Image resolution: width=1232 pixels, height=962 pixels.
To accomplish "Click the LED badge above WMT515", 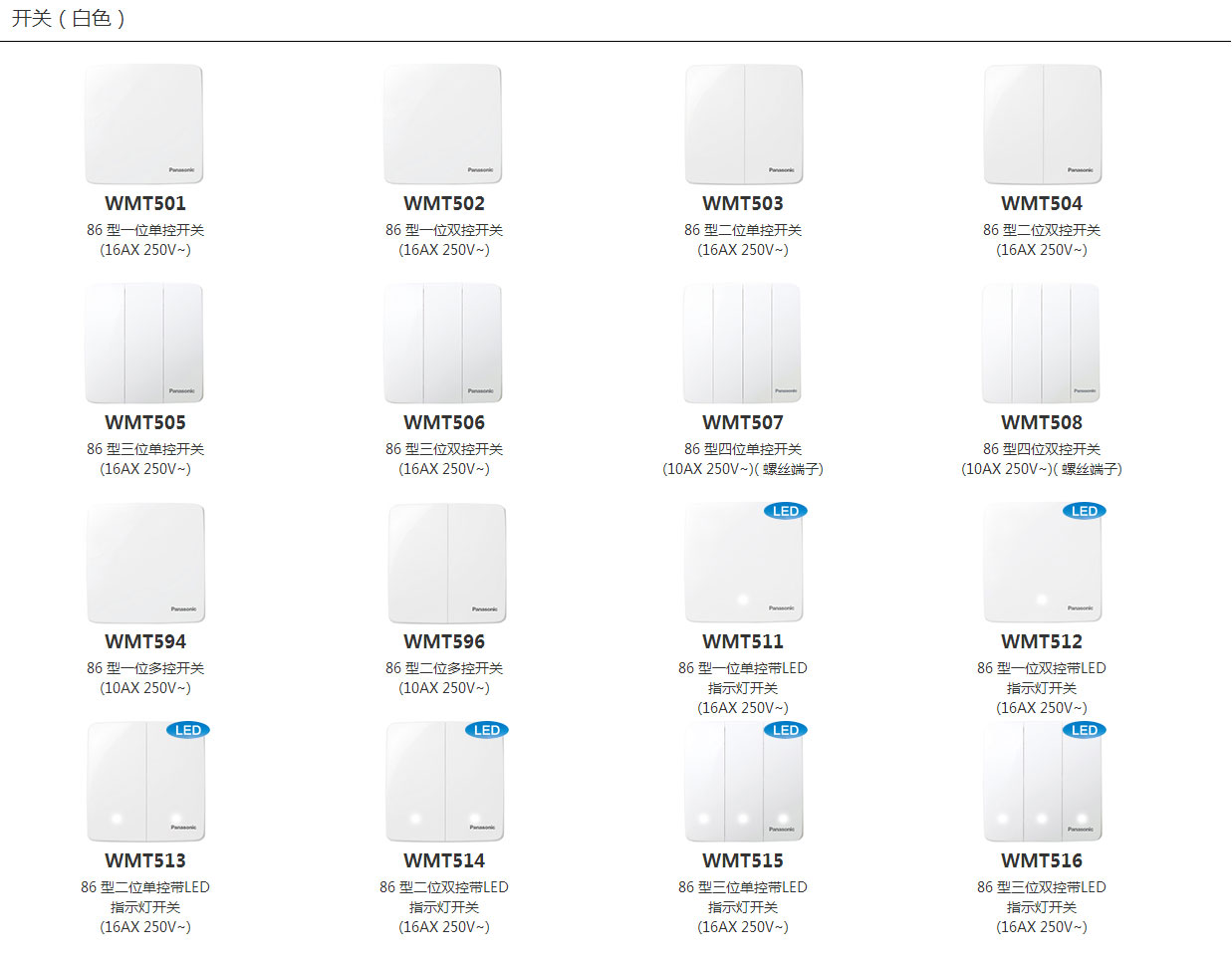I will pyautogui.click(x=785, y=730).
